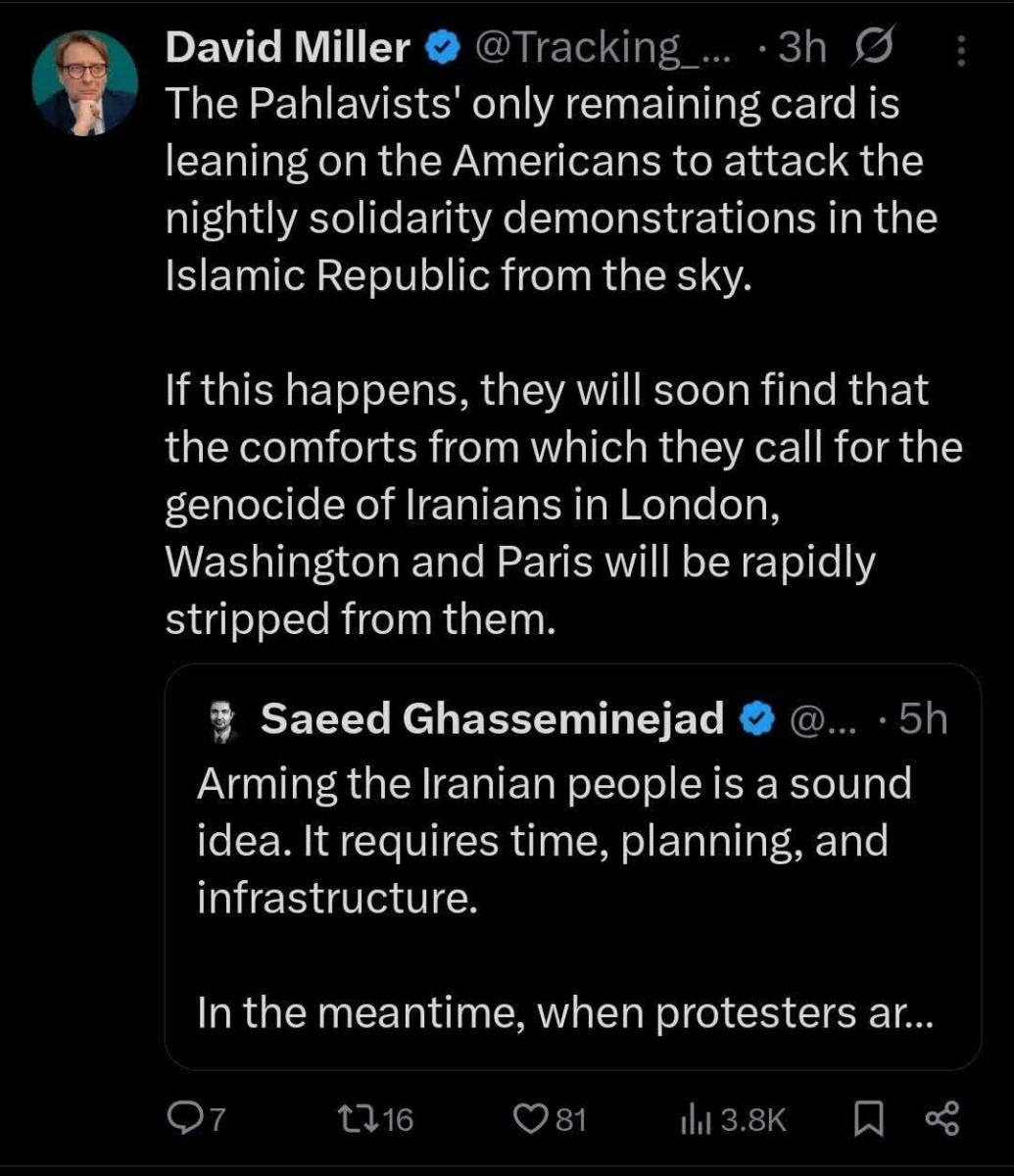The width and height of the screenshot is (1014, 1176).
Task: Open the Grok slash-circle icon
Action: coord(872,47)
